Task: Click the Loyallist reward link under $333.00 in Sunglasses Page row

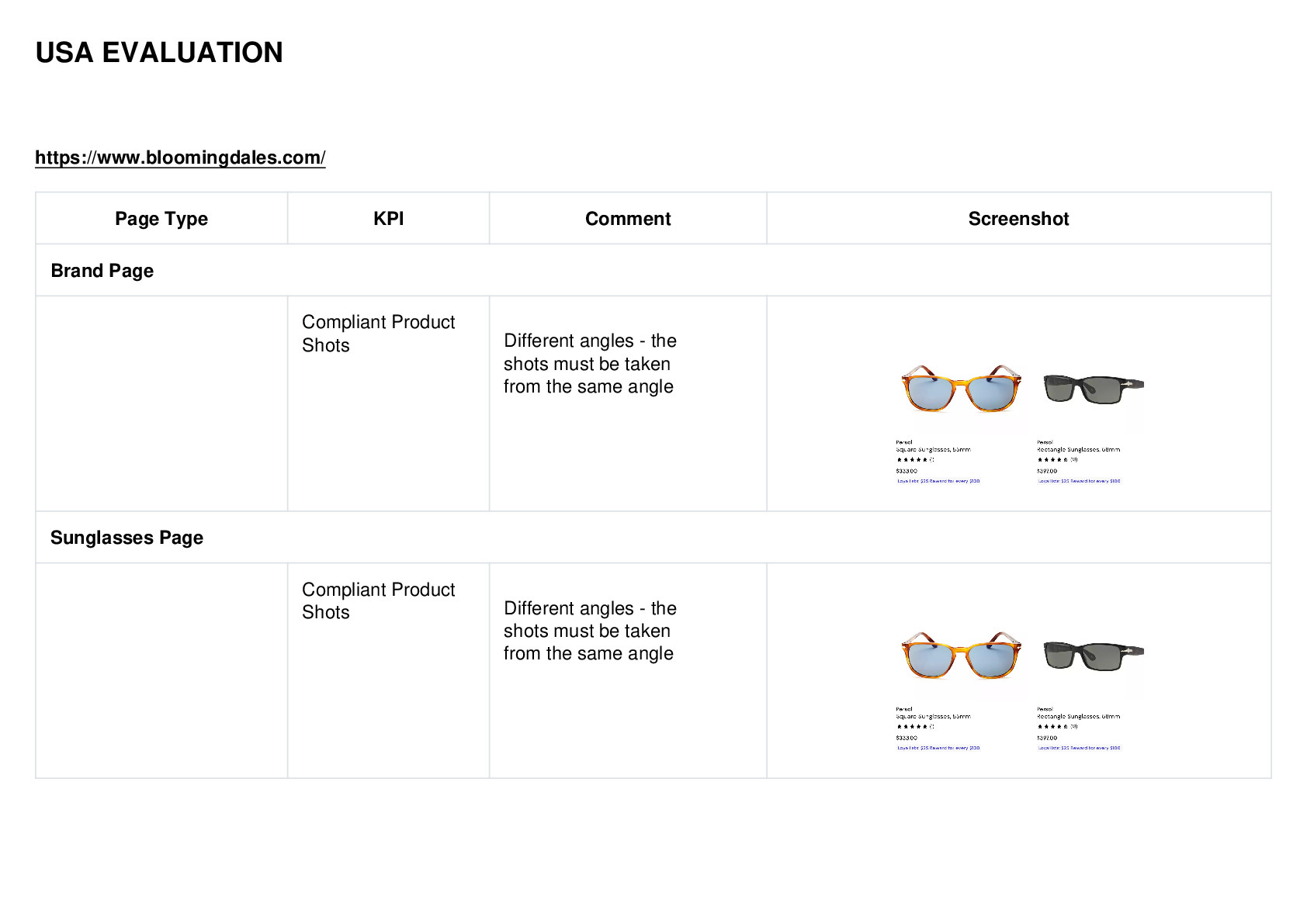Action: (938, 748)
